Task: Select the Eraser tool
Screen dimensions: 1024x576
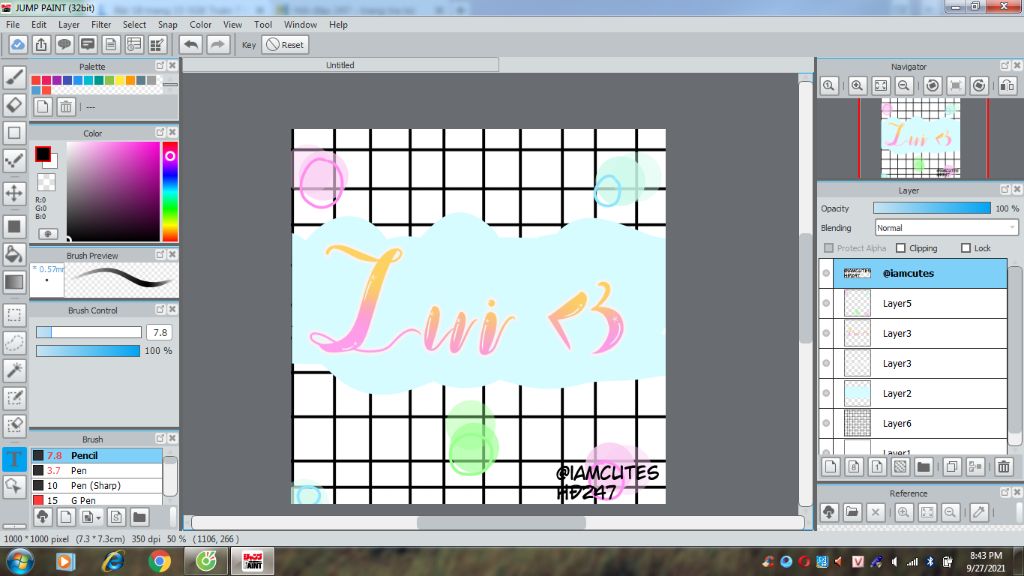Action: (x=14, y=104)
